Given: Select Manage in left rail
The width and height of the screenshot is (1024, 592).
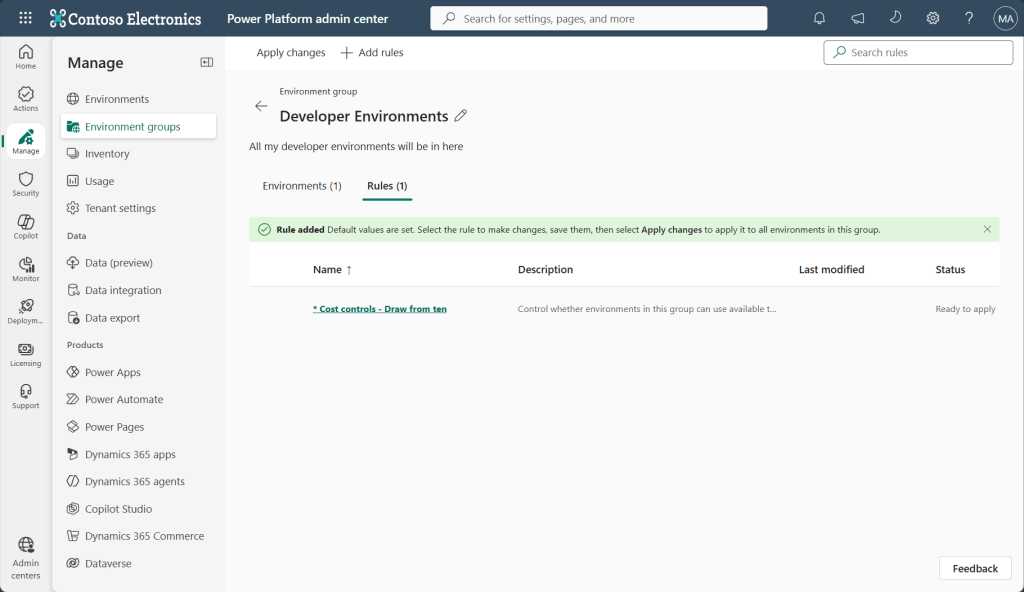Looking at the screenshot, I should click(25, 141).
